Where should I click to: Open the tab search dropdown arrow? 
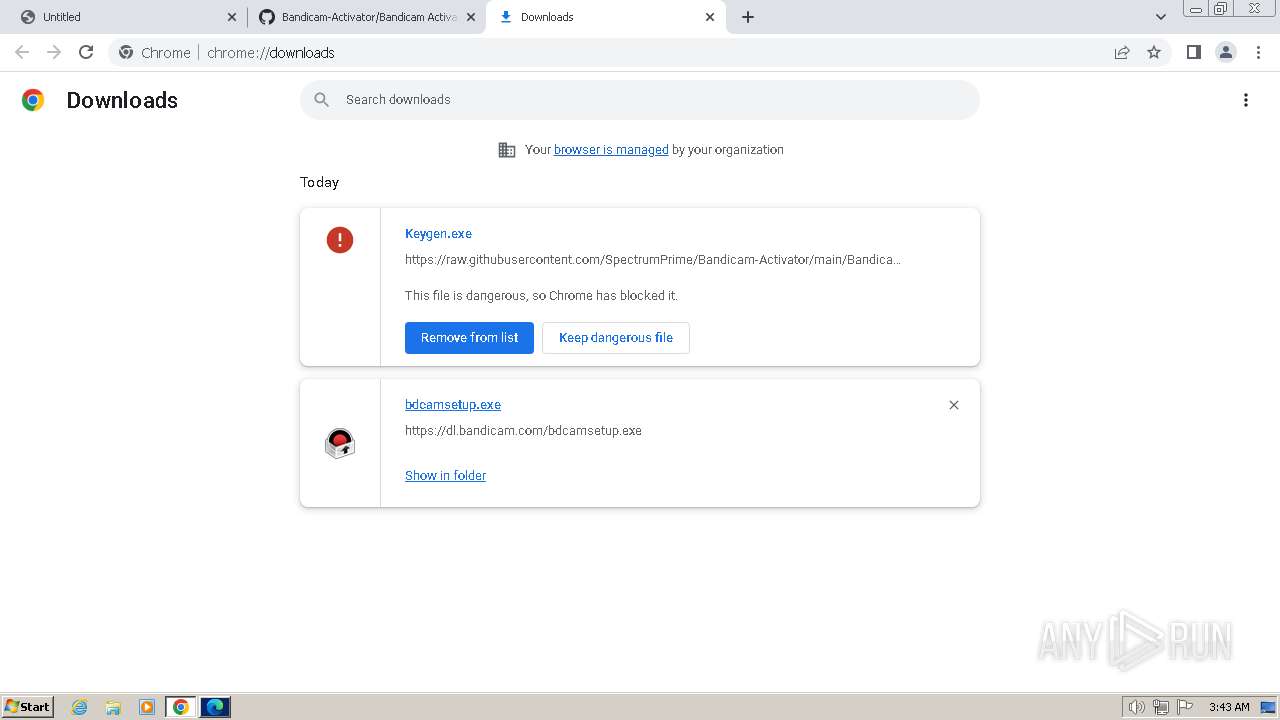click(x=1161, y=17)
